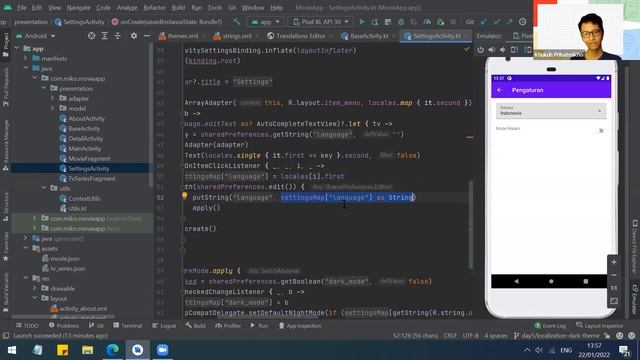Toggle the Mode Malam switch in emulator
Screen dimensions: 640x360
[x=599, y=131]
